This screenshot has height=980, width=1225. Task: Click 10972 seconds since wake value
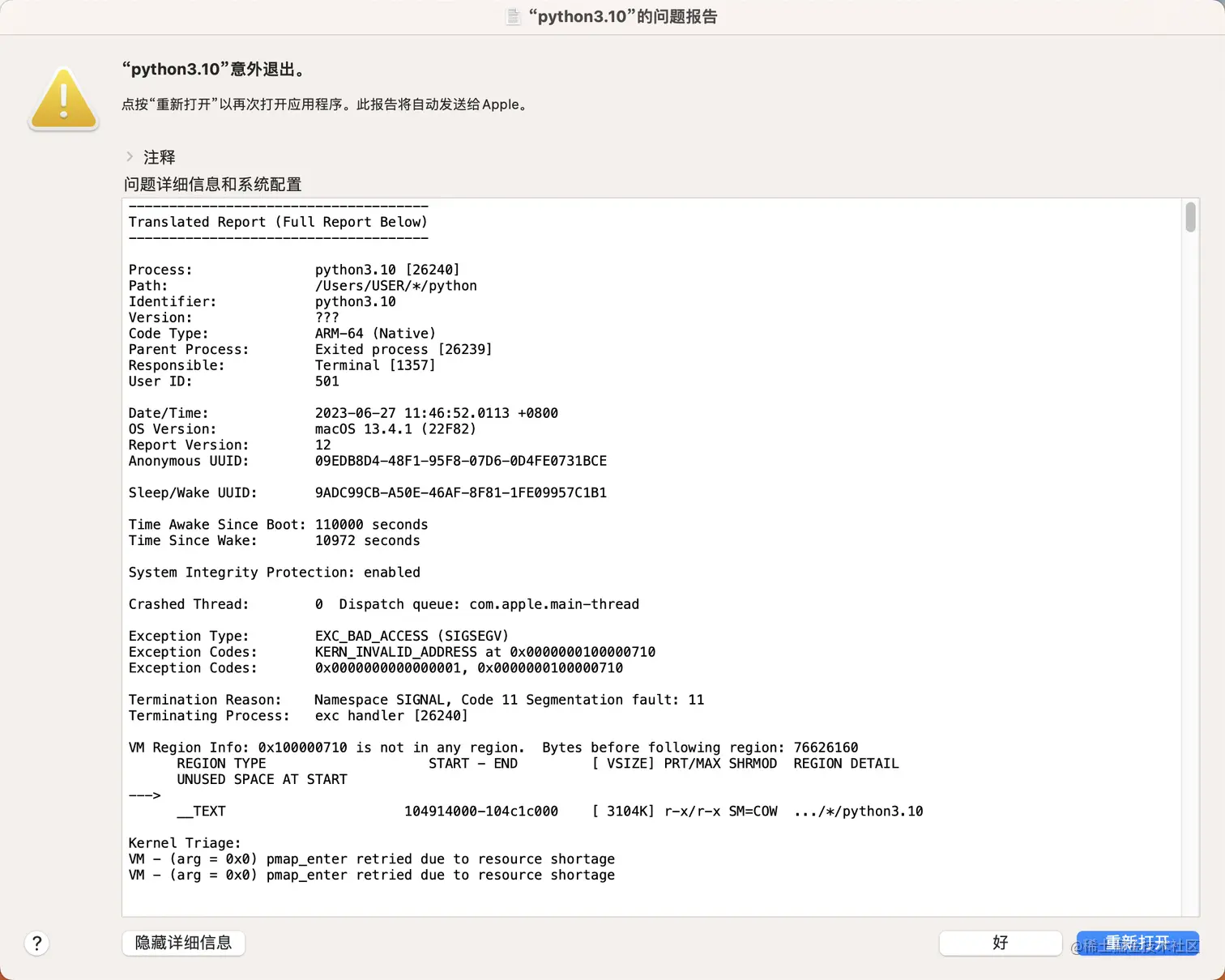(x=368, y=541)
